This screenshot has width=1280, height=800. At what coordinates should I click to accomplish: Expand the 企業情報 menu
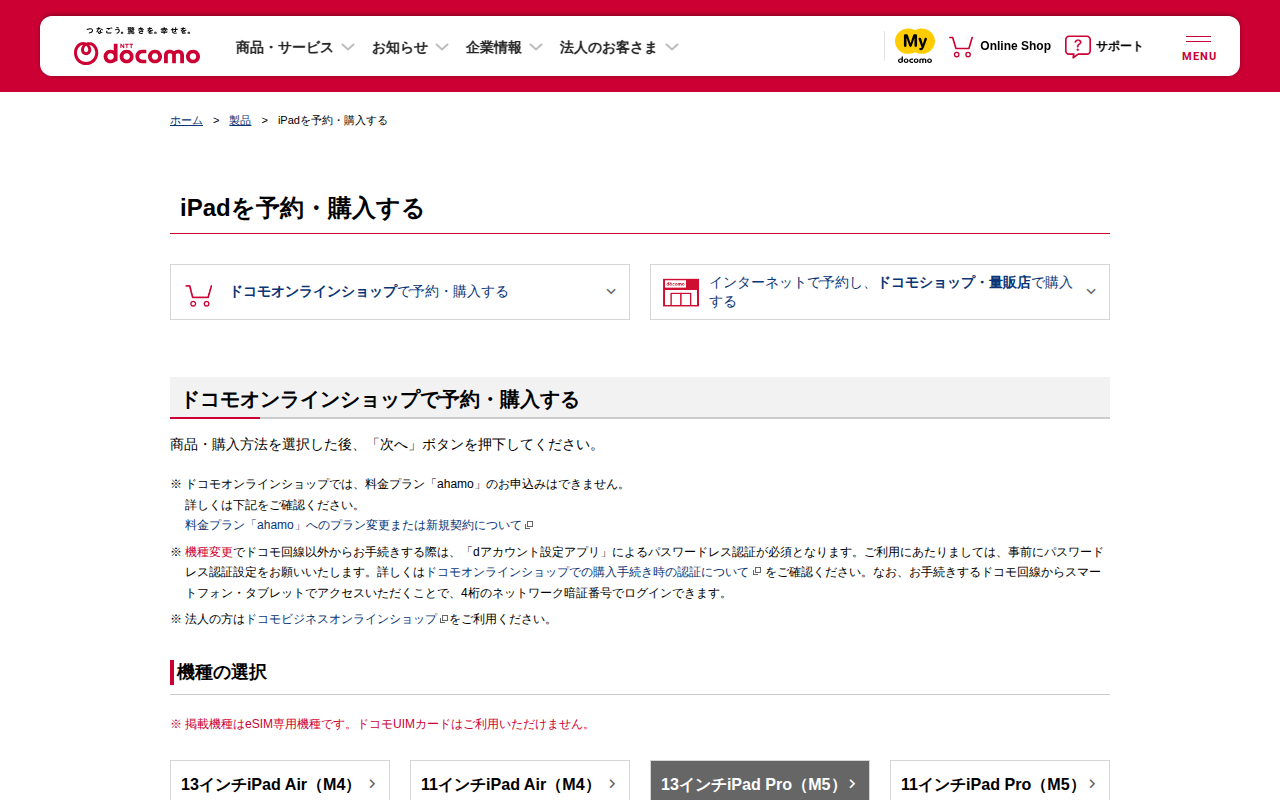coord(504,47)
